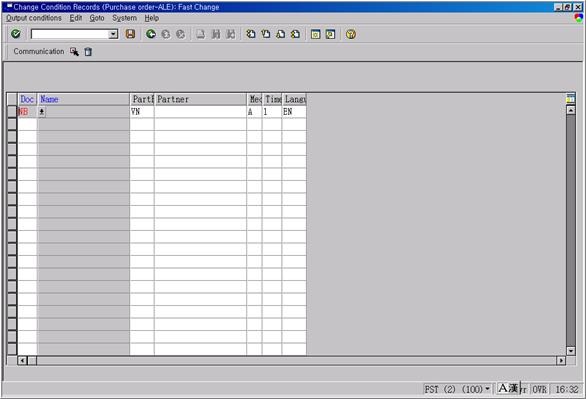Screen dimensions: 586x399
Task: Click the Cancel icon in toolbar
Action: (181, 34)
